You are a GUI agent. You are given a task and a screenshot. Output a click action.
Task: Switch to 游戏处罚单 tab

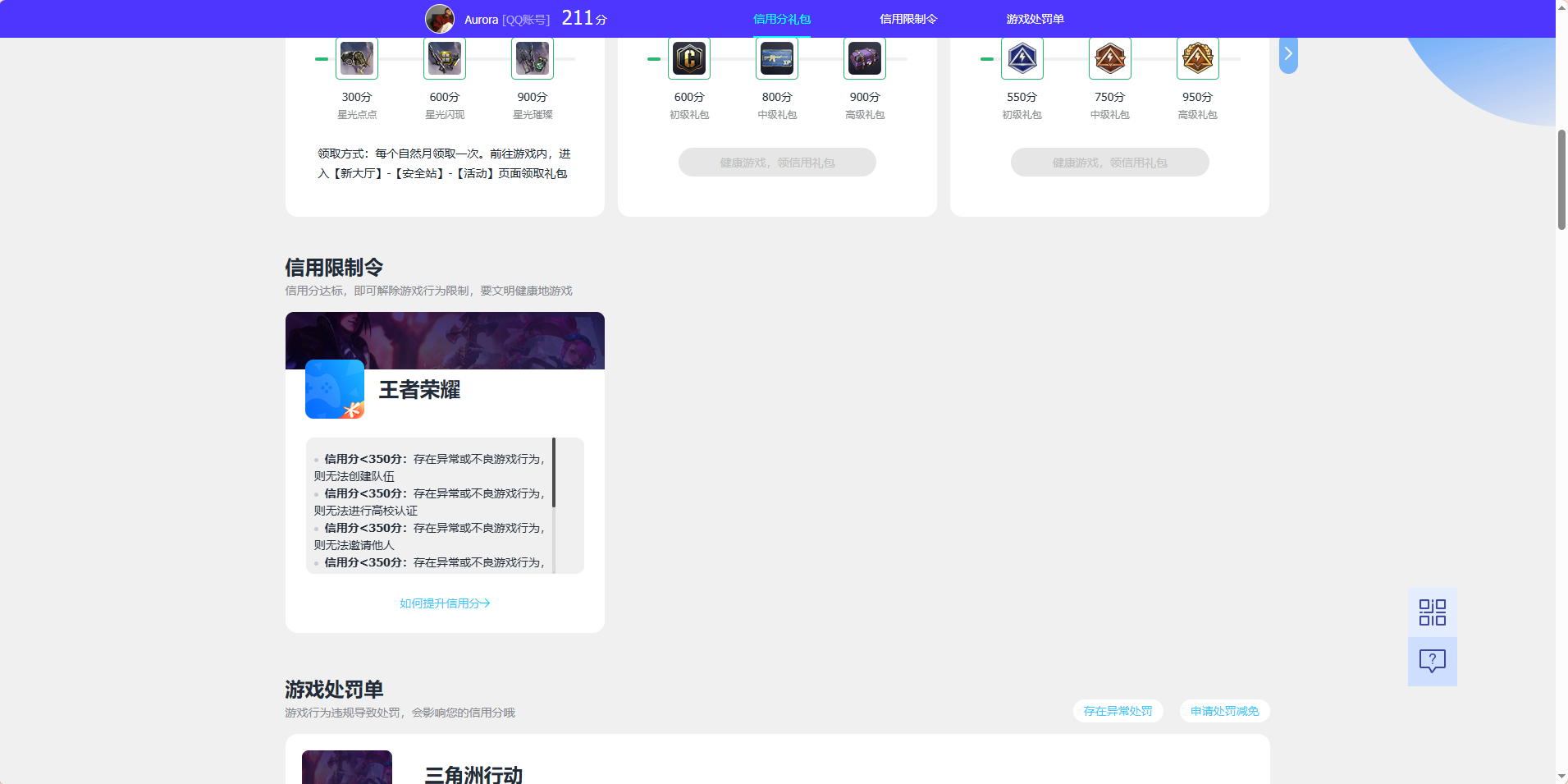tap(1035, 19)
